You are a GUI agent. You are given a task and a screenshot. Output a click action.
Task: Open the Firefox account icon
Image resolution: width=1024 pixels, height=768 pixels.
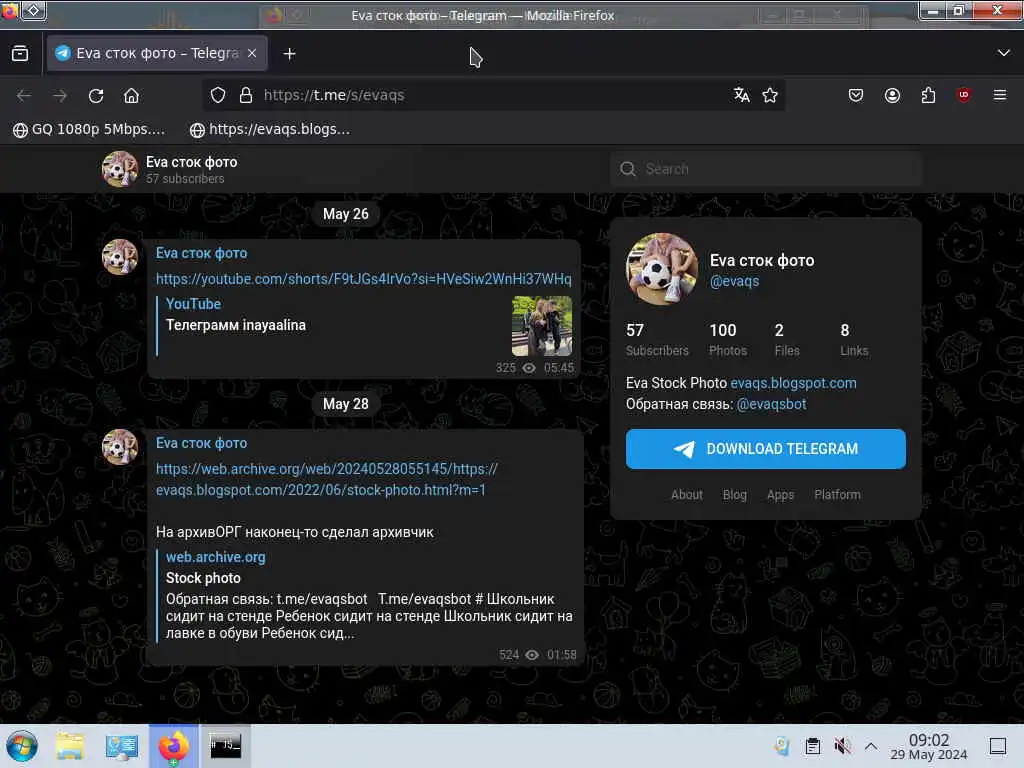[x=892, y=95]
